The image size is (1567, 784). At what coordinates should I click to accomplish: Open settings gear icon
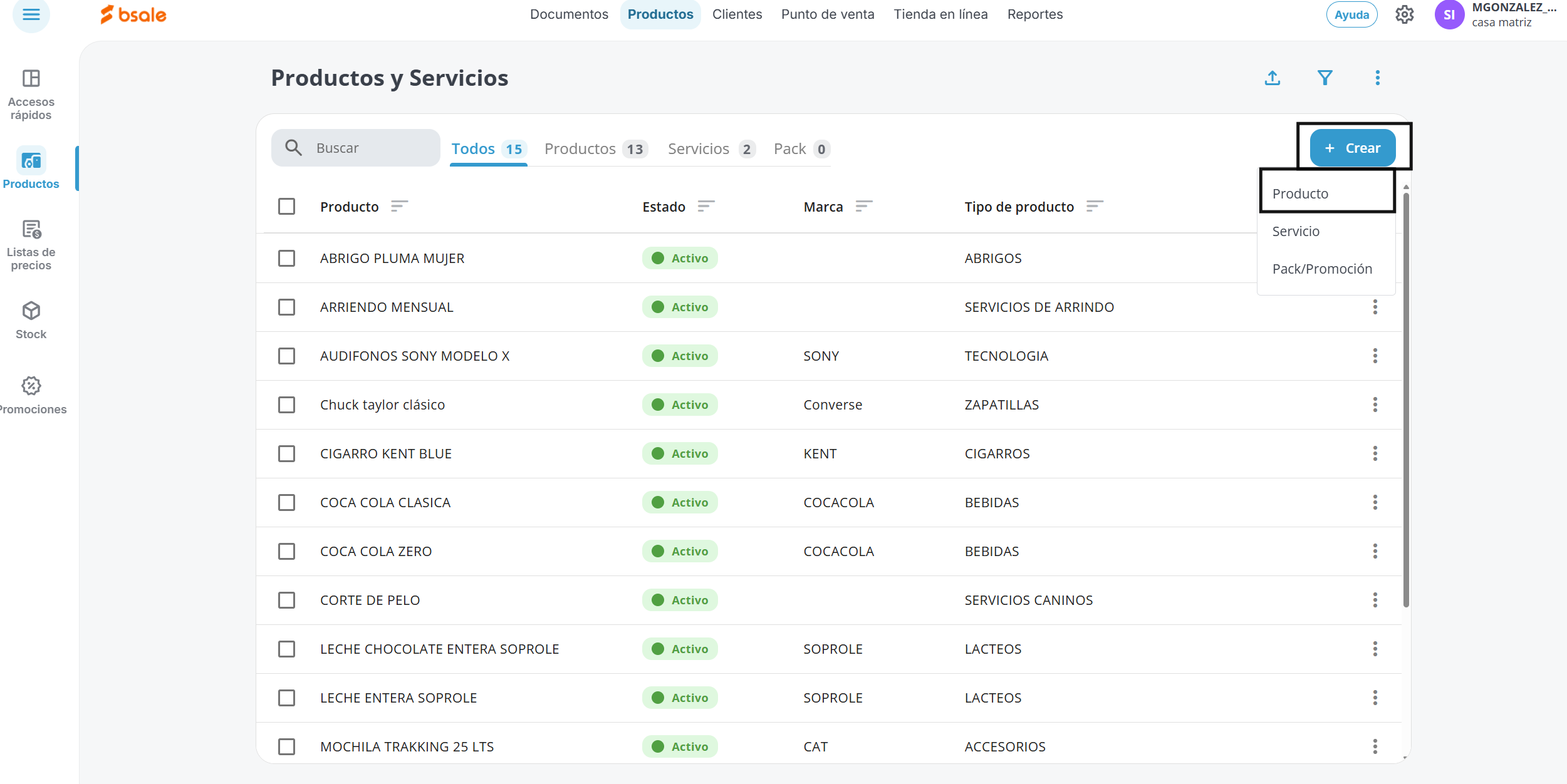tap(1404, 14)
